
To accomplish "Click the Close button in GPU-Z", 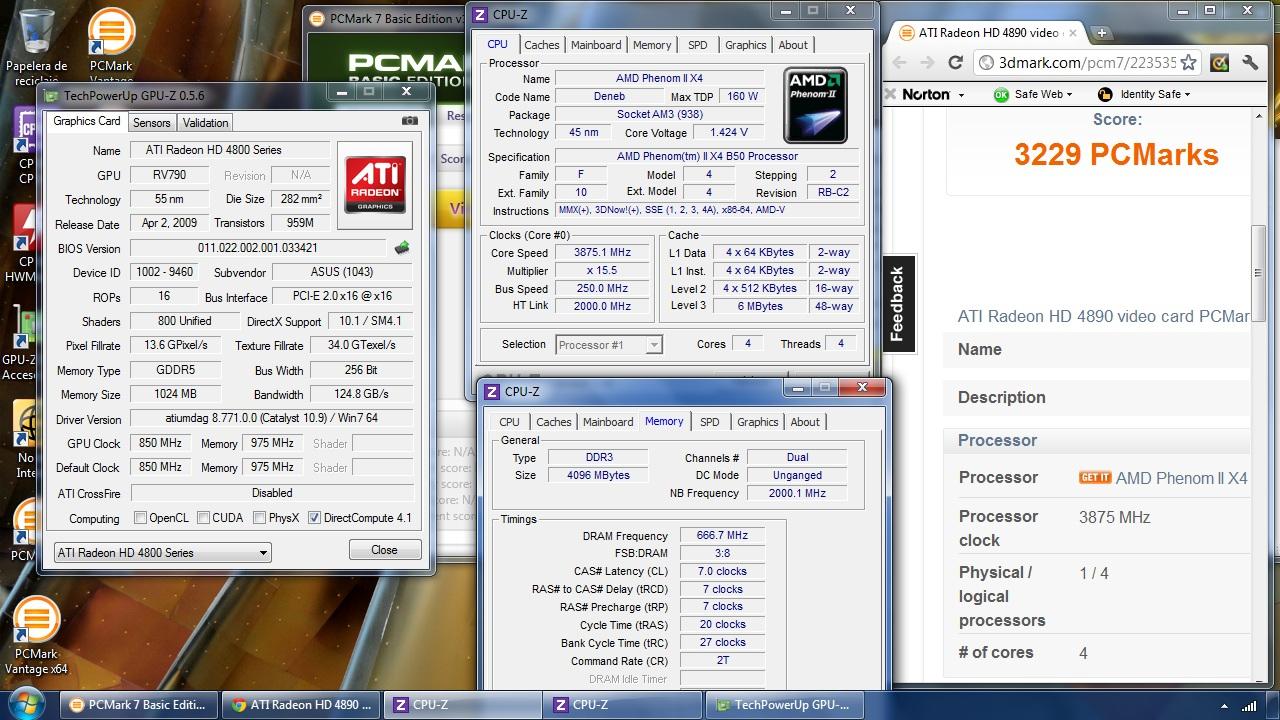I will click(385, 550).
